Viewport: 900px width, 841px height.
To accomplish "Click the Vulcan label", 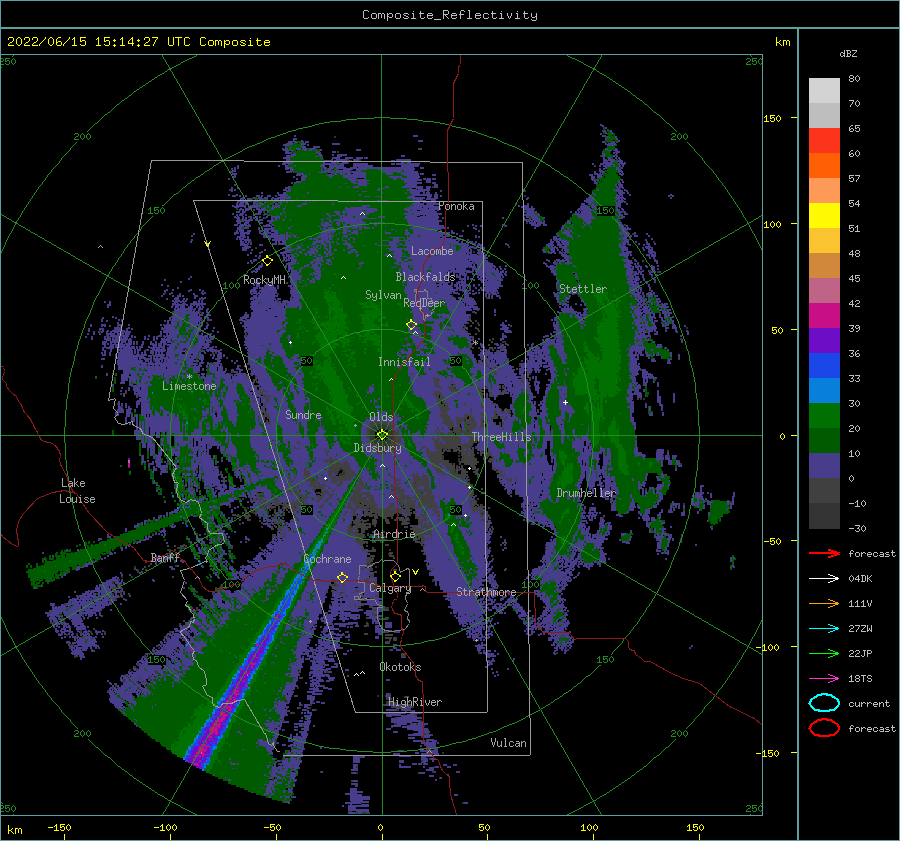I will (x=509, y=743).
